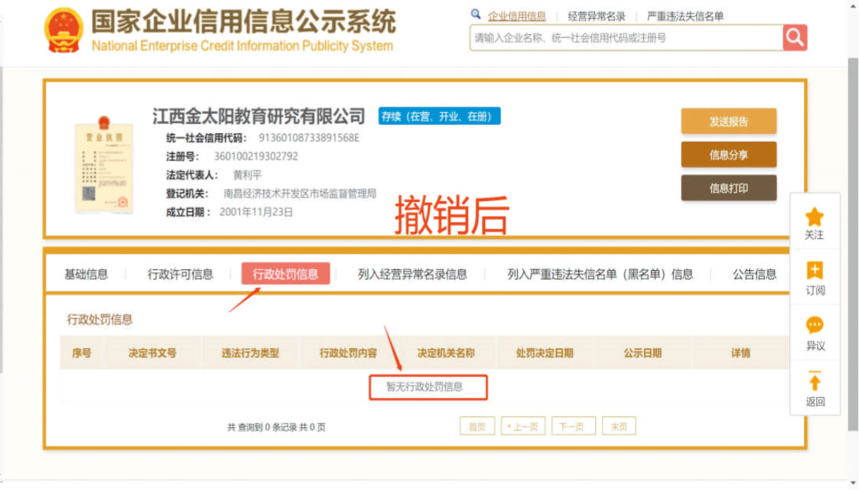
Task: Click the 订阅 subscribe plus icon
Action: (815, 270)
